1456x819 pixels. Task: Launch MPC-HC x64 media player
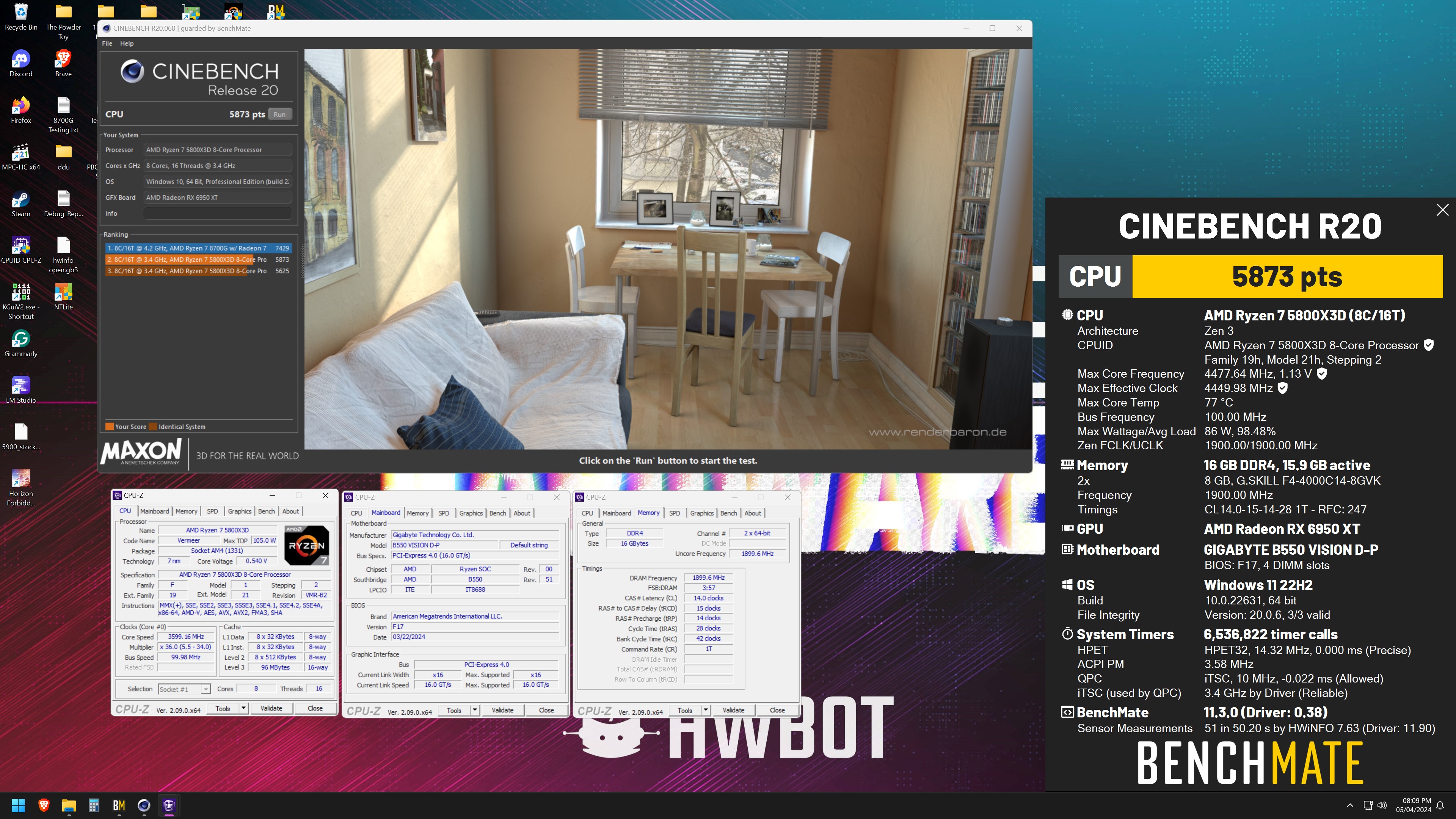pos(21,157)
